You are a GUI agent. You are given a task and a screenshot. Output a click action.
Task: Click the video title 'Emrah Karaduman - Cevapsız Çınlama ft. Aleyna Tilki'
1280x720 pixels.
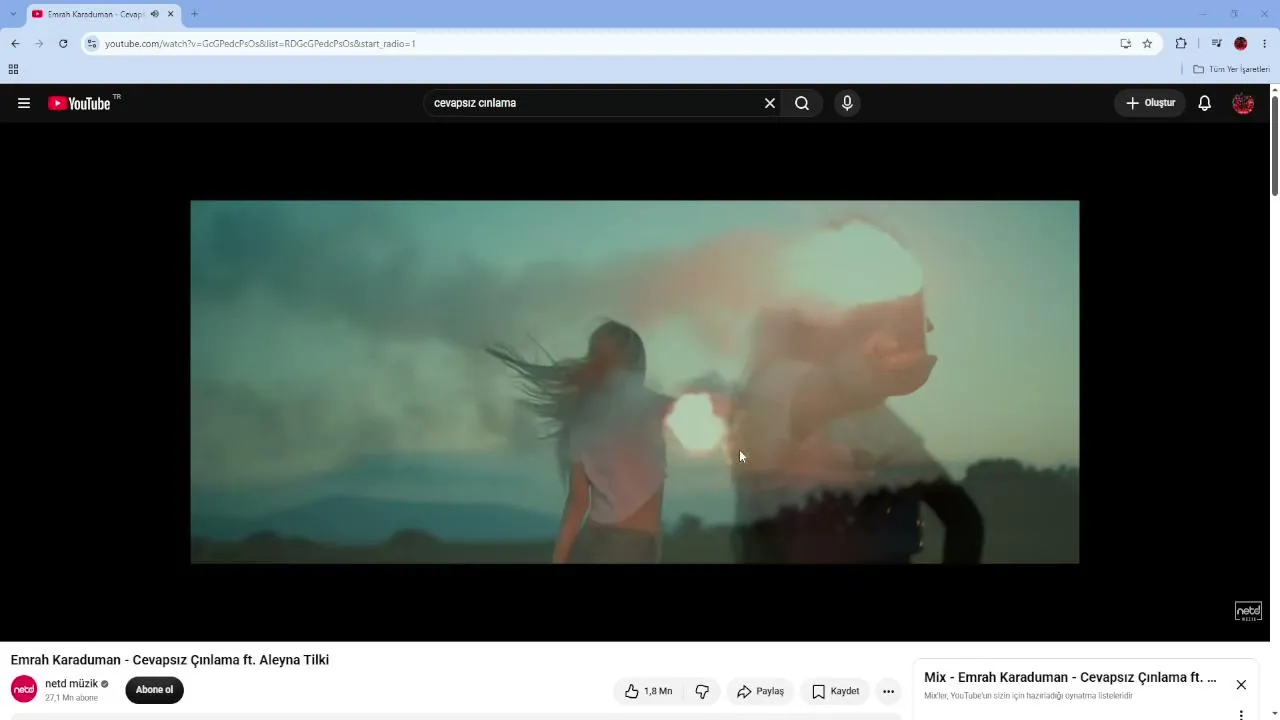170,660
